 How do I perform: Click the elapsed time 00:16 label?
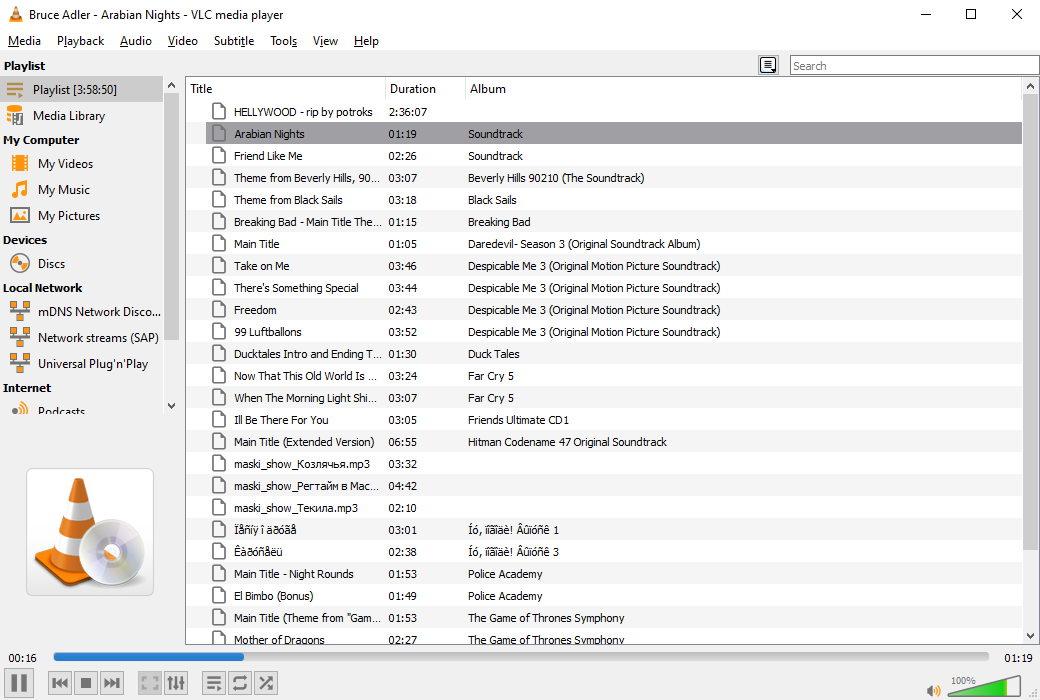click(x=23, y=658)
